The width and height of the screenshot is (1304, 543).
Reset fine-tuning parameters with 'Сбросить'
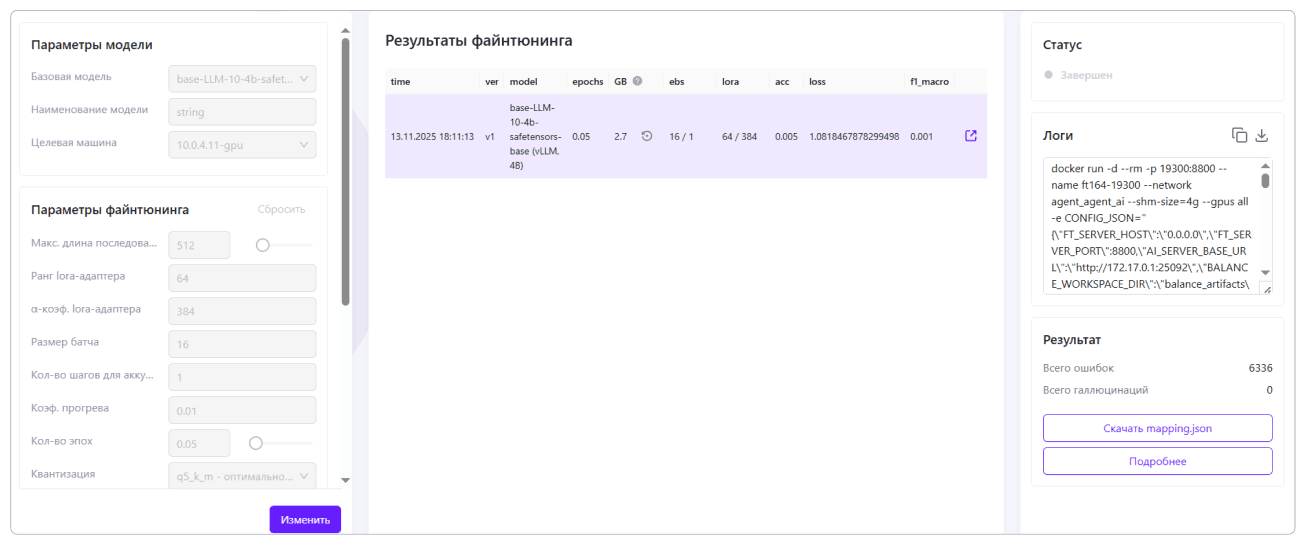pyautogui.click(x=281, y=209)
